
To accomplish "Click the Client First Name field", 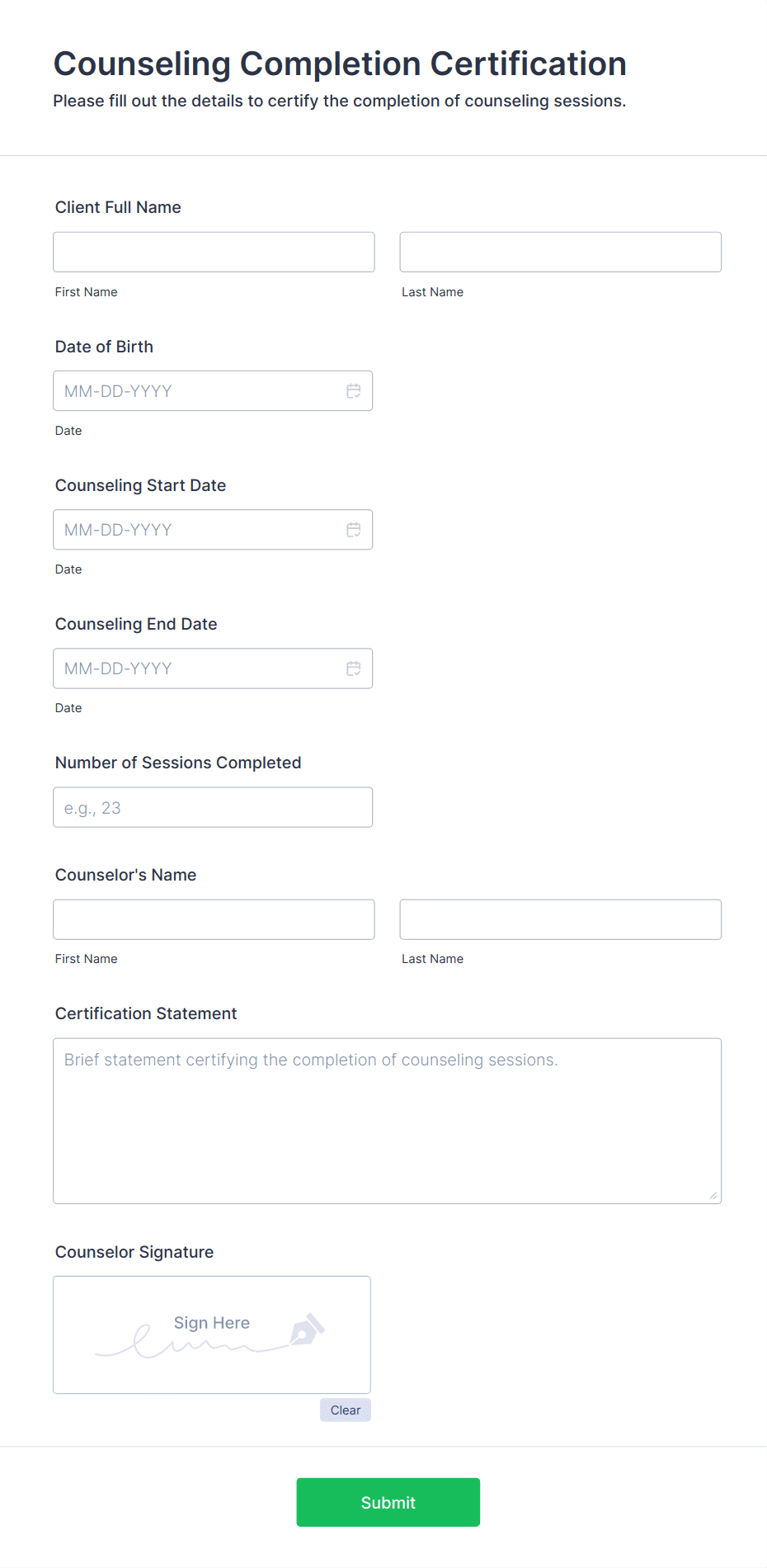I will [214, 252].
